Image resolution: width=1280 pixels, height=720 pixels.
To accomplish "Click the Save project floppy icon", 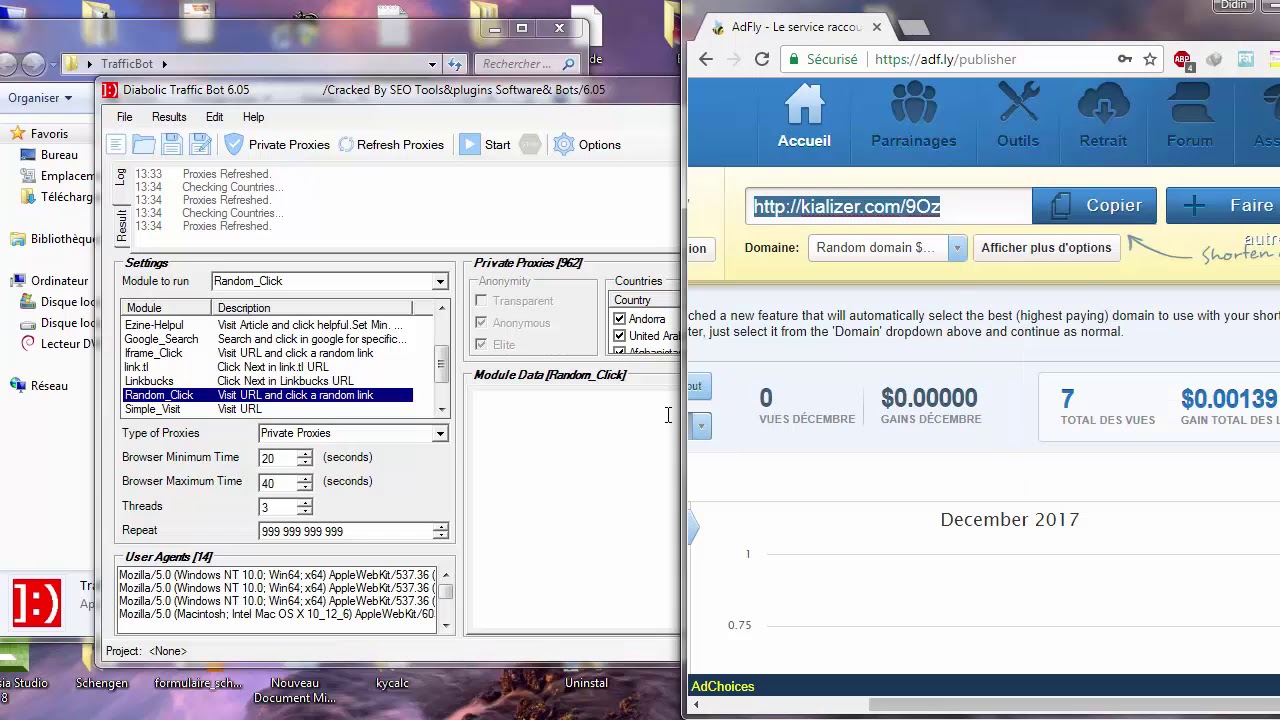I will click(172, 145).
